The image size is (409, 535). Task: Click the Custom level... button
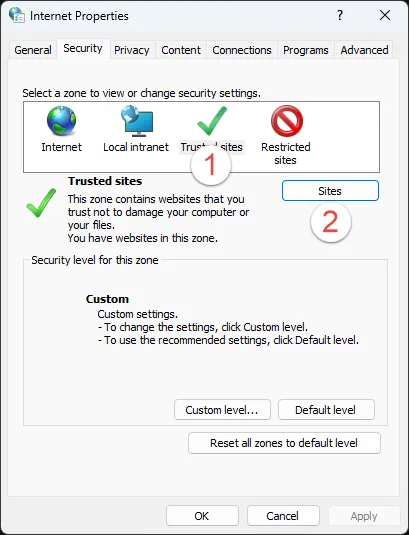click(222, 410)
